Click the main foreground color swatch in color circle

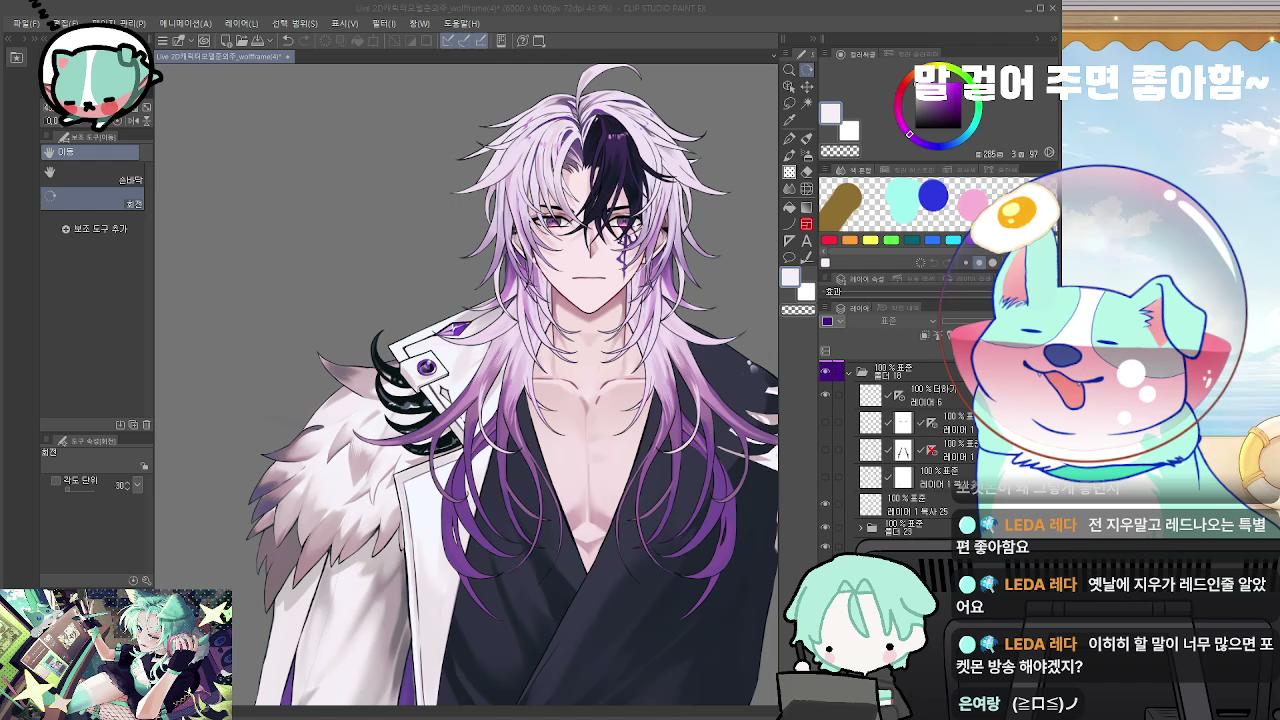(x=831, y=114)
